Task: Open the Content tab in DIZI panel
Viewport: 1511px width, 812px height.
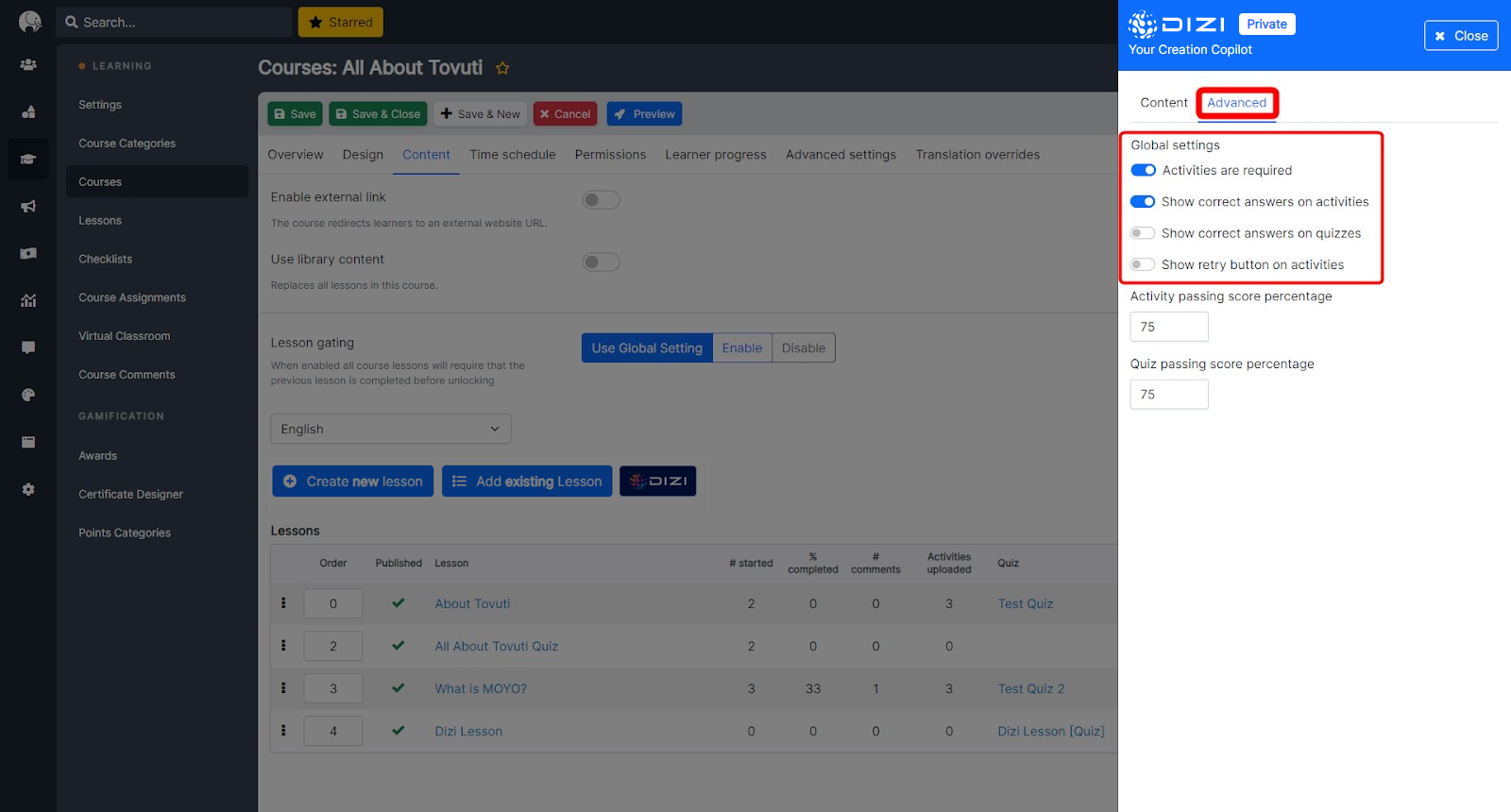Action: click(1163, 103)
